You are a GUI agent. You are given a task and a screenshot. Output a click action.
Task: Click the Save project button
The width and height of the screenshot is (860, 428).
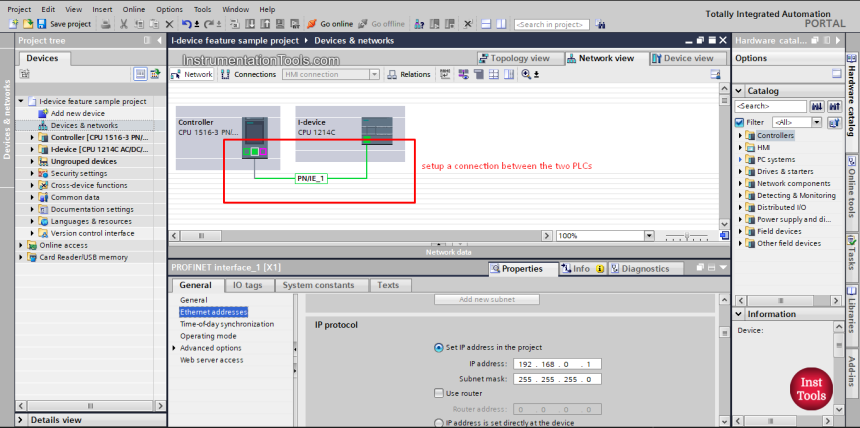[64, 24]
